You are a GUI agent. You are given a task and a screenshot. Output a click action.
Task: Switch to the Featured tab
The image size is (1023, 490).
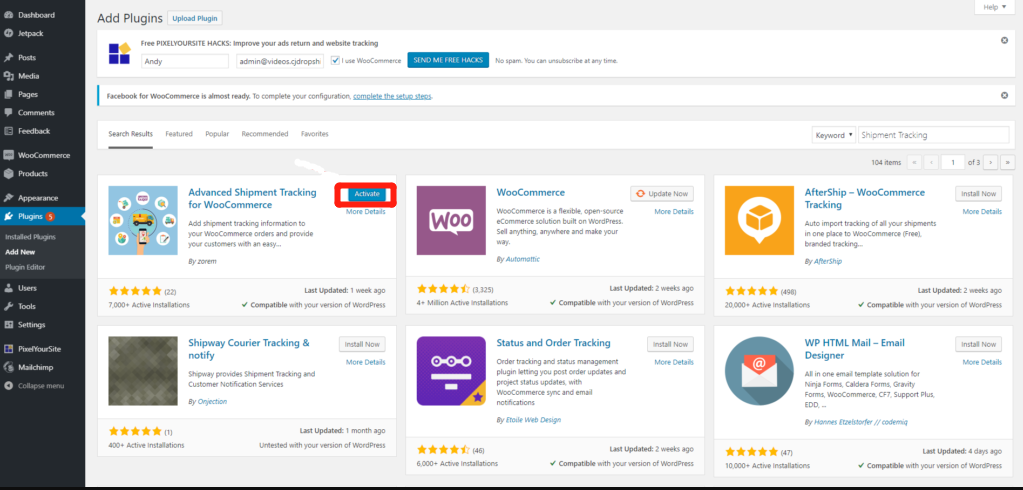[179, 134]
